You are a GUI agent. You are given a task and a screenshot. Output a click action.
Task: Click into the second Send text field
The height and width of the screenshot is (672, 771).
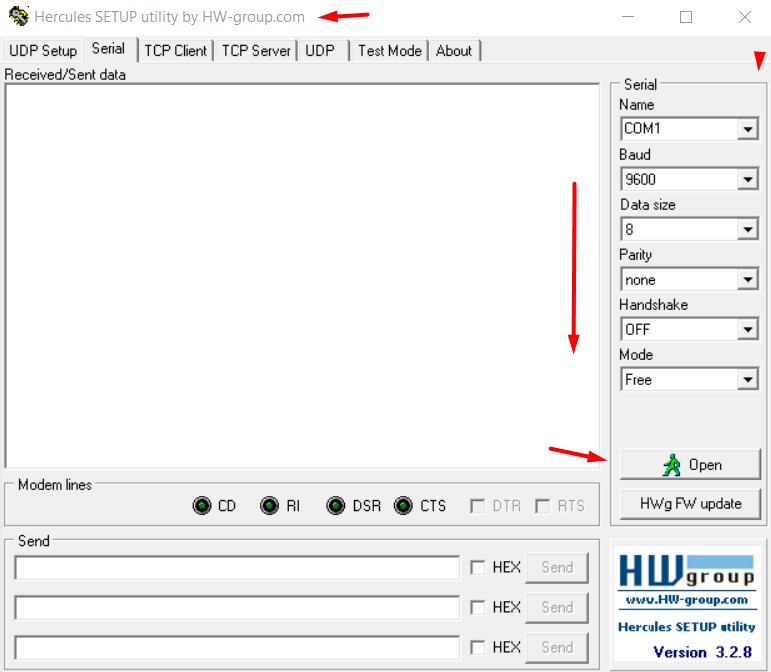click(x=237, y=608)
